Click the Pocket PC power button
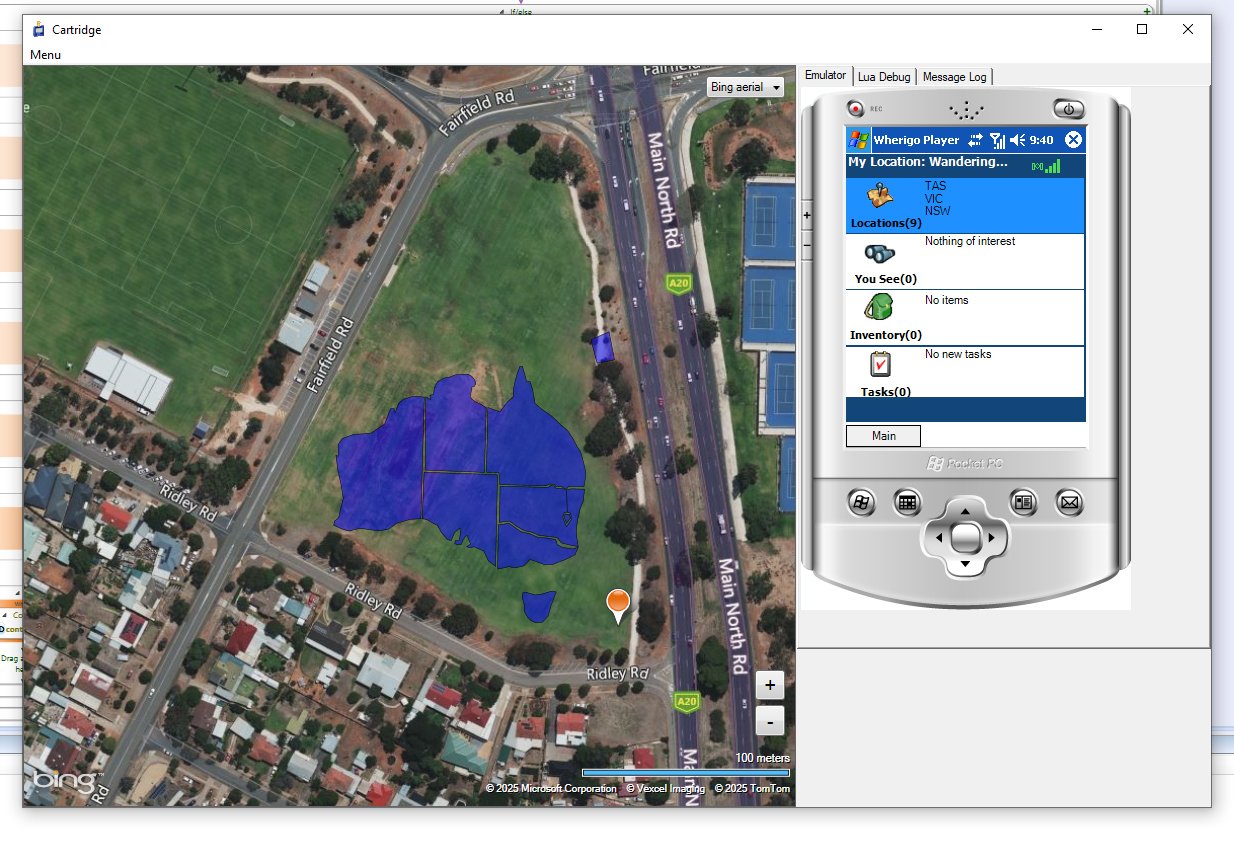The height and width of the screenshot is (847, 1234). pos(1068,108)
